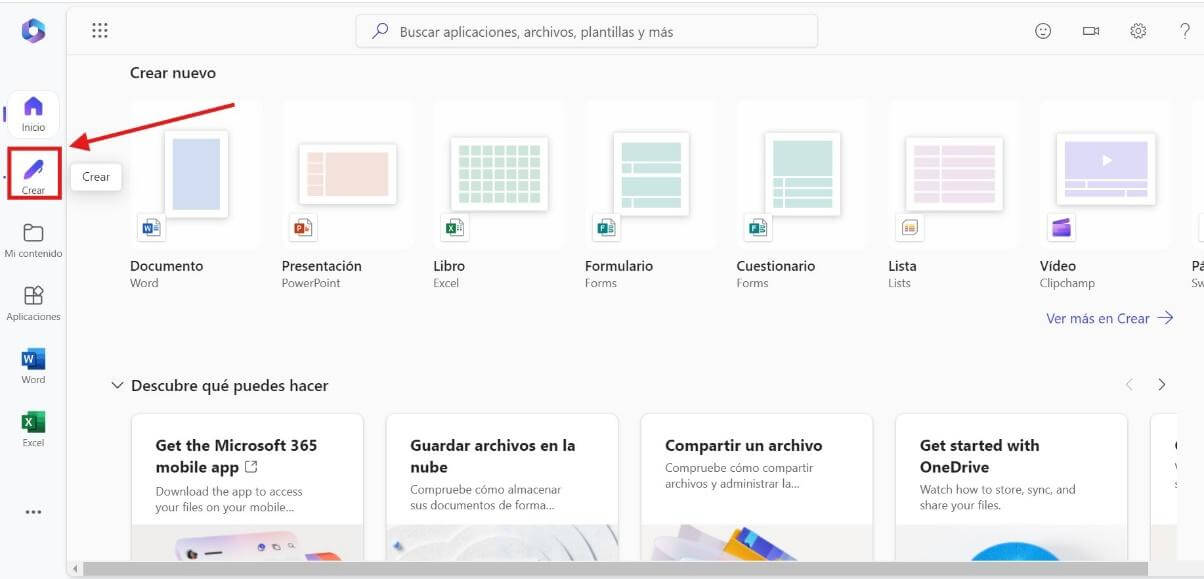The width and height of the screenshot is (1204, 579).
Task: Open the app launcher grid
Action: [x=100, y=31]
